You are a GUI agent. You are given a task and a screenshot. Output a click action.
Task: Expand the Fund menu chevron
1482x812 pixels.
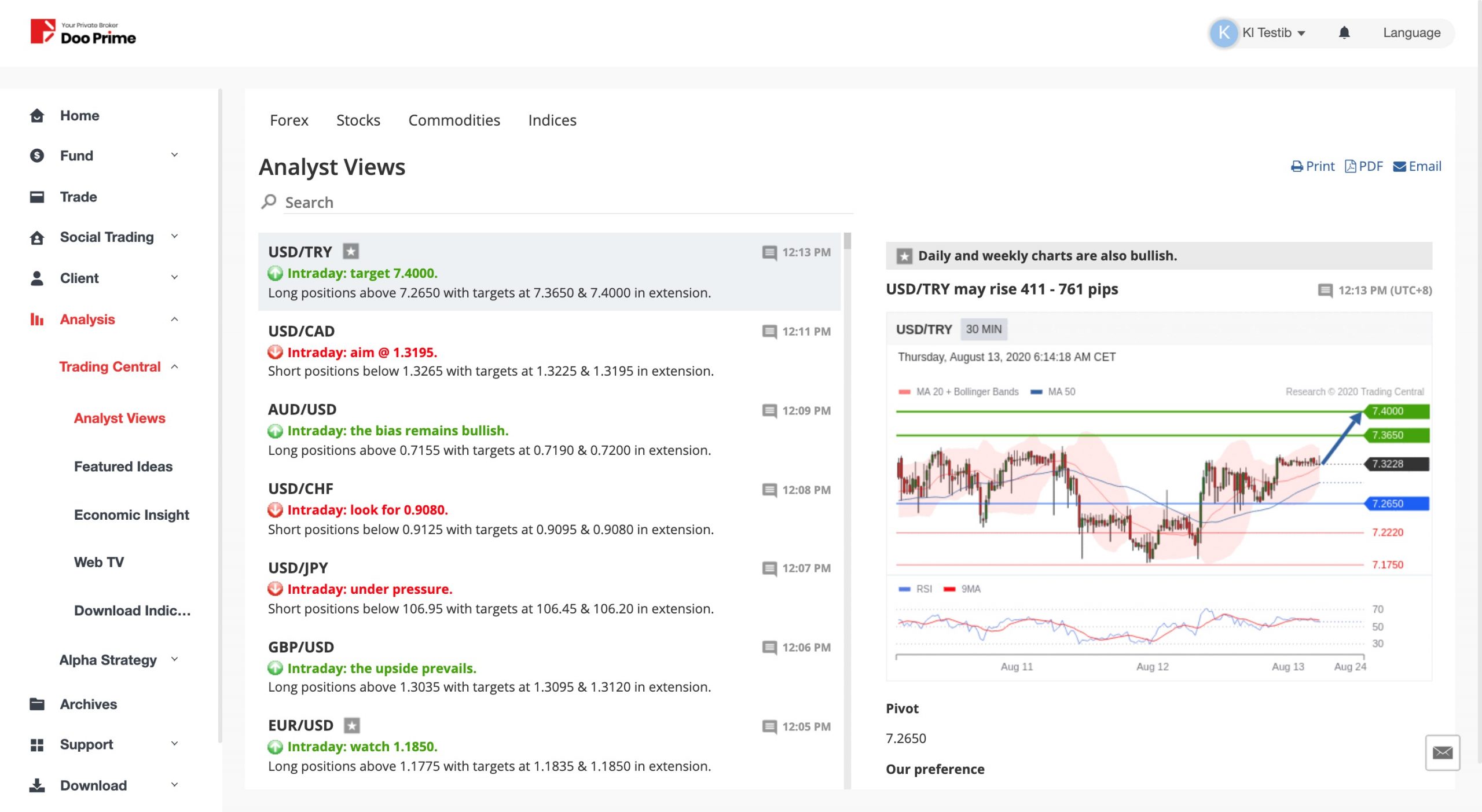[x=174, y=155]
